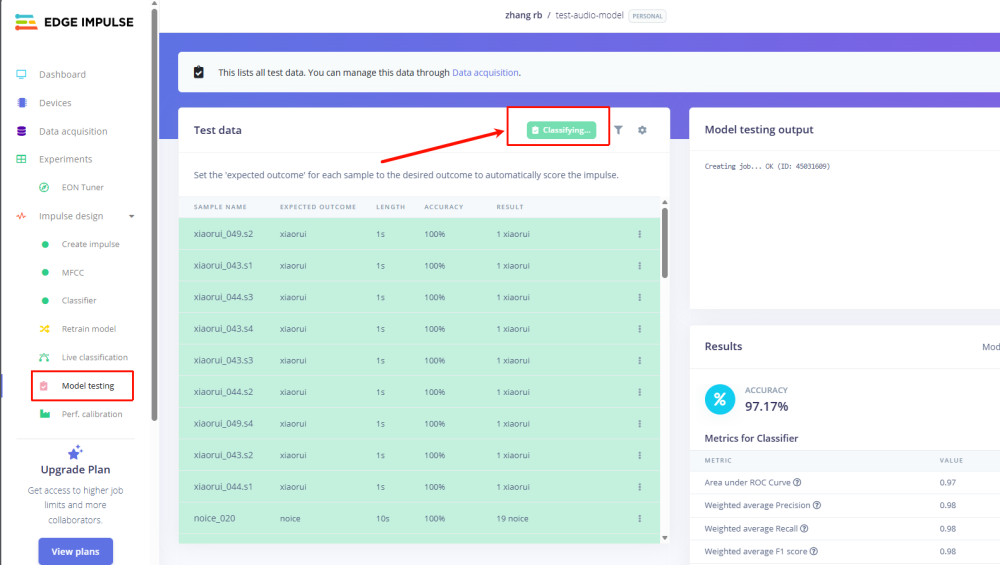Click the Classifying button
1000x565 pixels.
561,130
